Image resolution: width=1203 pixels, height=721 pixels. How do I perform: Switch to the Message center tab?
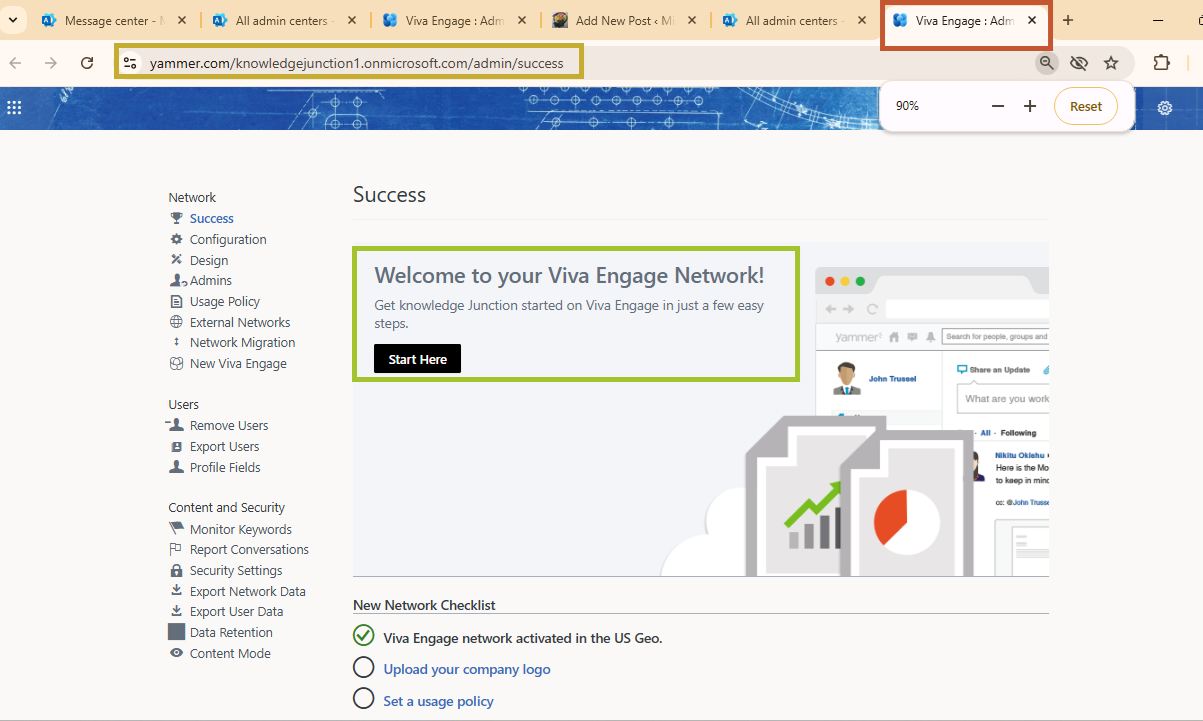[x=114, y=20]
